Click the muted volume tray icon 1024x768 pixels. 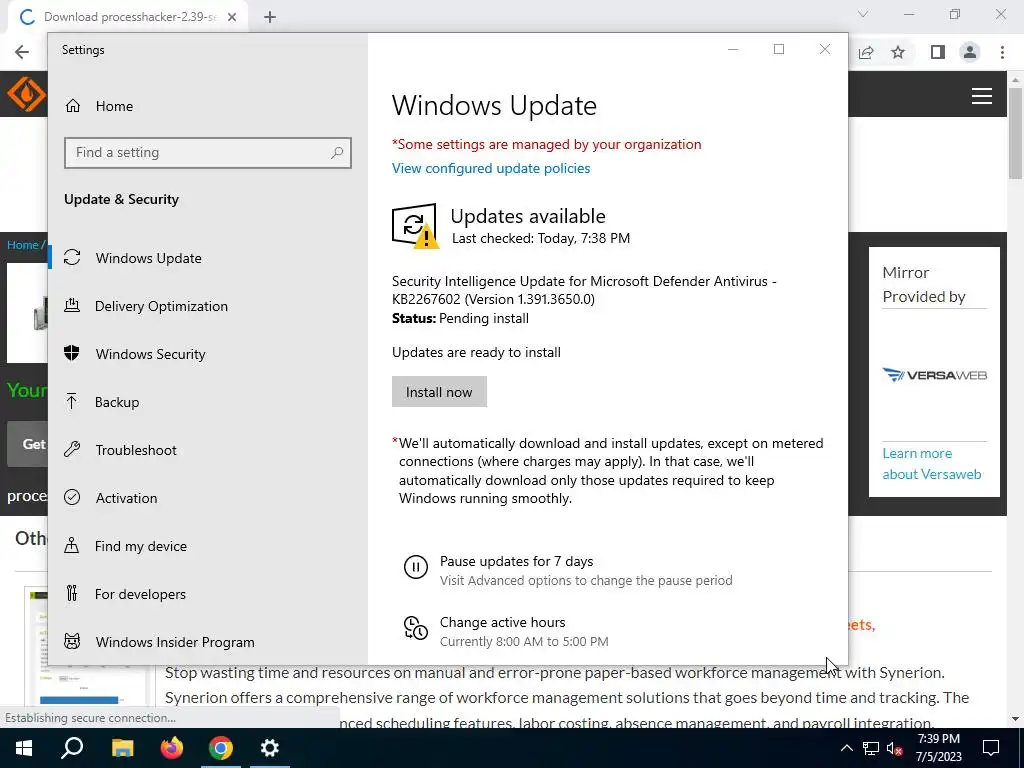(895, 748)
